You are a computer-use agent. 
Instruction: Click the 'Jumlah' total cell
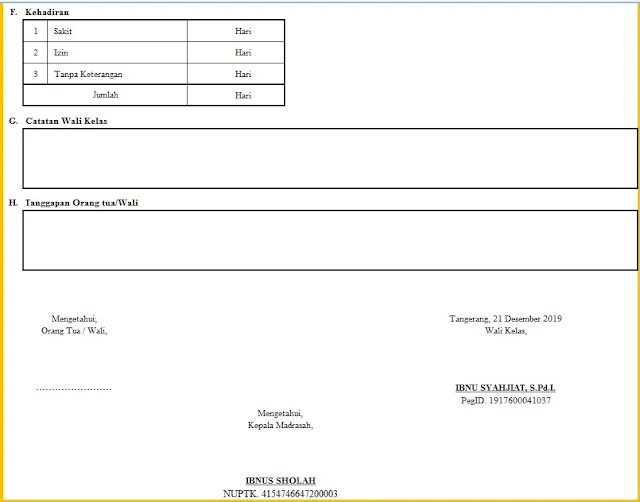point(105,95)
